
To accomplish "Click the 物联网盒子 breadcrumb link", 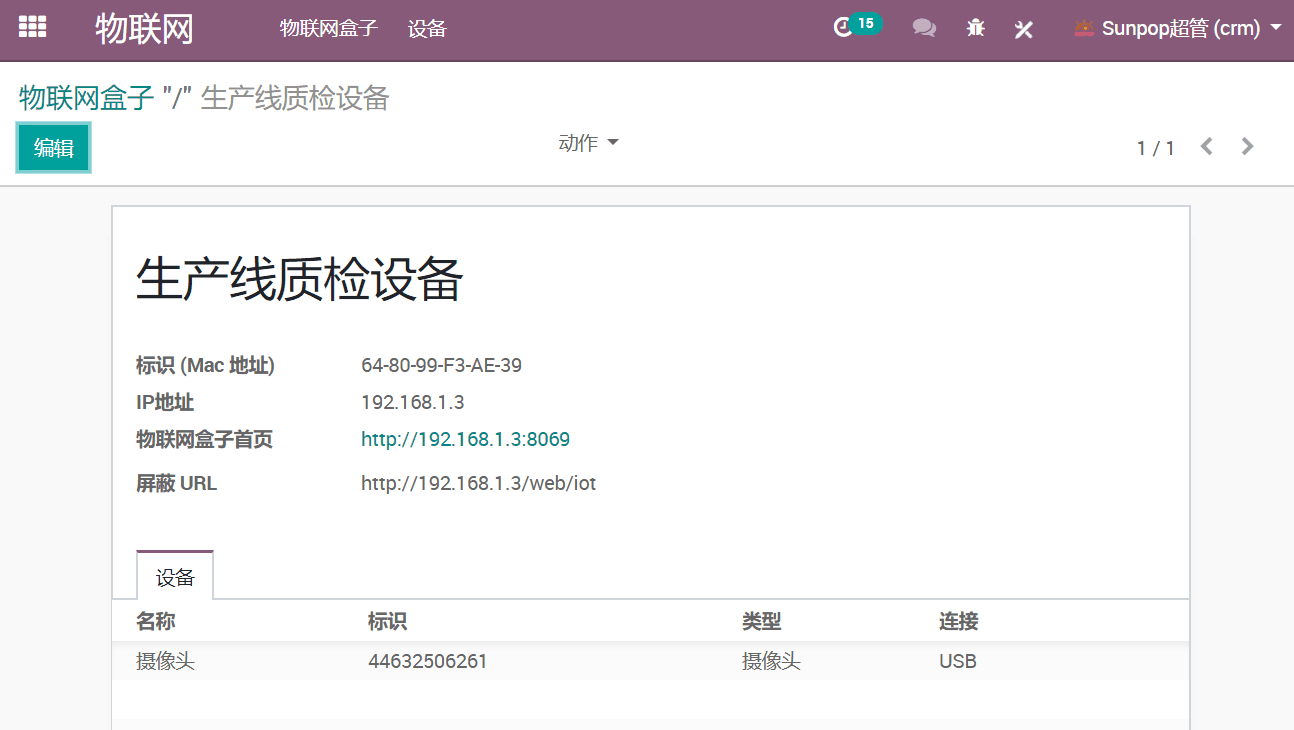I will coord(87,98).
